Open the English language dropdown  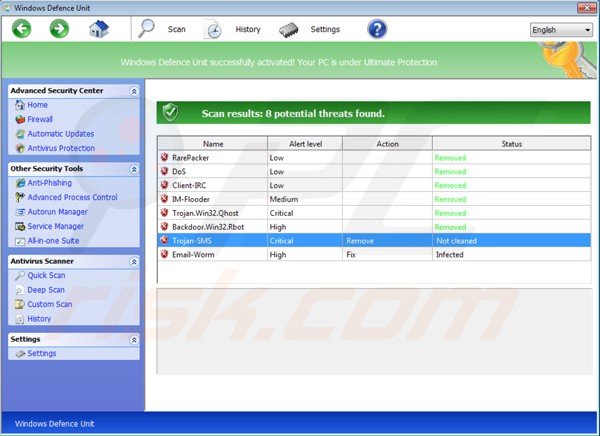[561, 30]
